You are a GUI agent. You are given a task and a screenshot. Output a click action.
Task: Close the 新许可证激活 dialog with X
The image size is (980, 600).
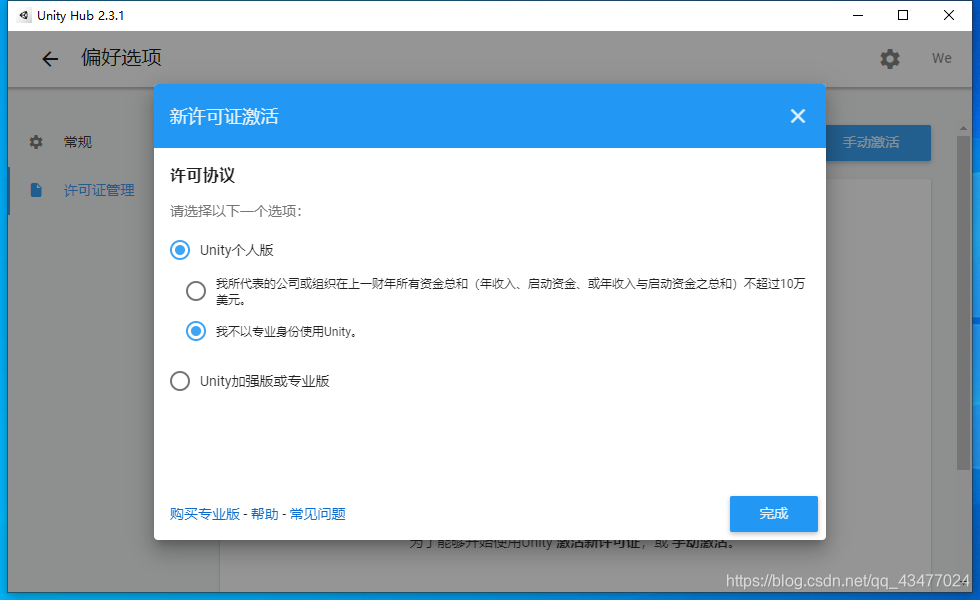coord(798,116)
